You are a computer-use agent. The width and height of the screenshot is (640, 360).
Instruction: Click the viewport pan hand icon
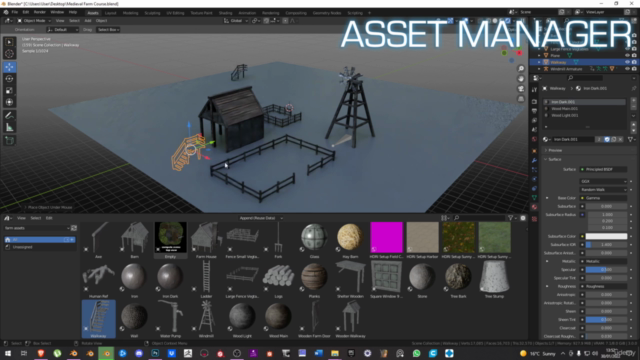click(x=521, y=79)
